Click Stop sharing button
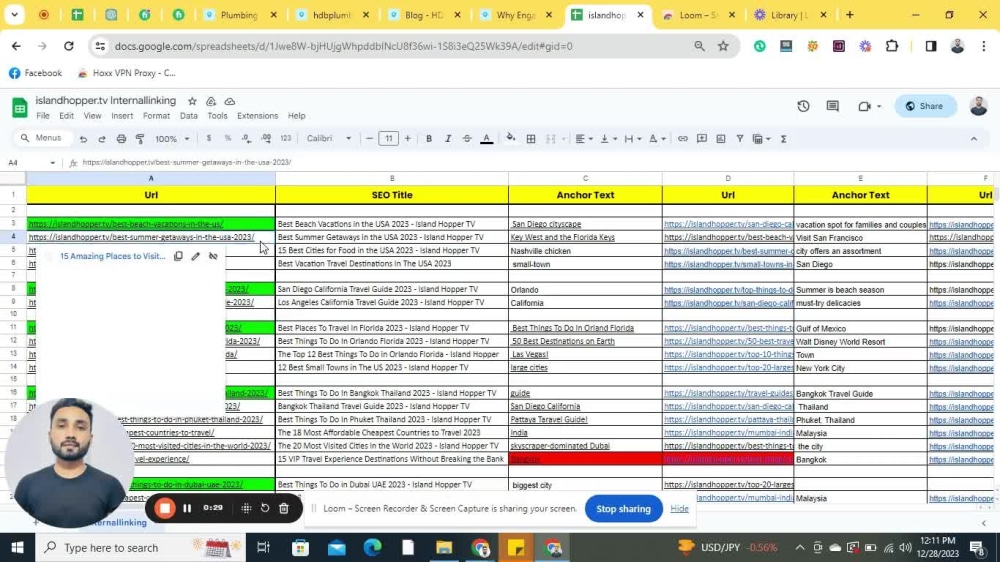 click(623, 508)
